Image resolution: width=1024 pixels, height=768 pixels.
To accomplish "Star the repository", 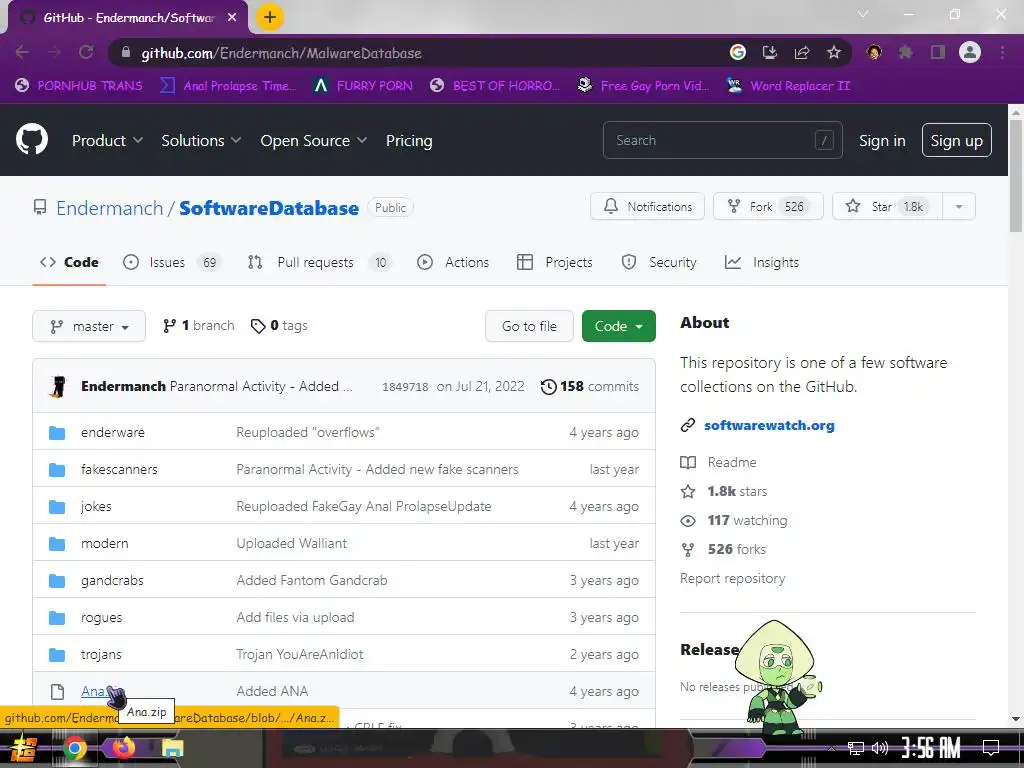I will (888, 206).
